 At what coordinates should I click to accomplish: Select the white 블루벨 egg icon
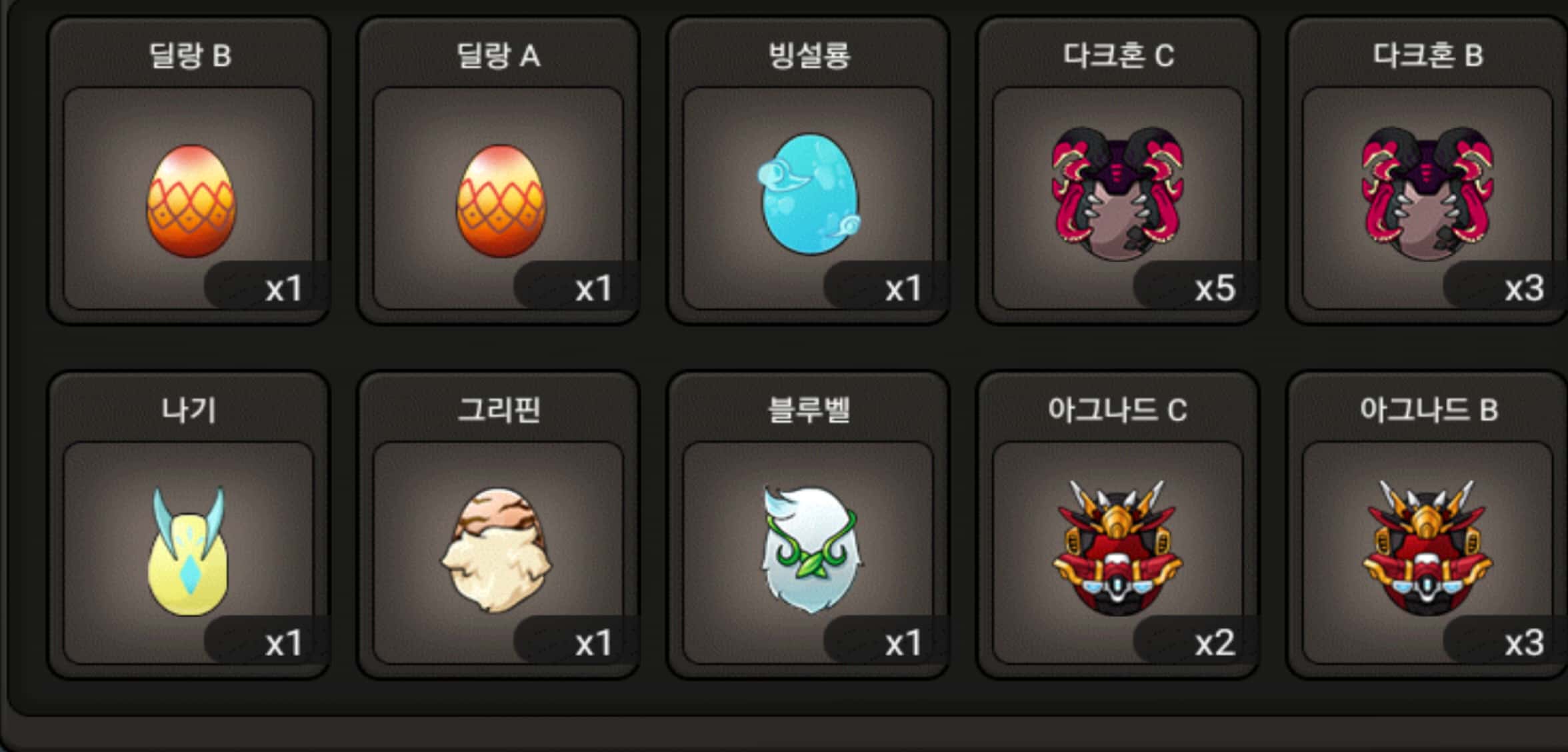click(810, 550)
